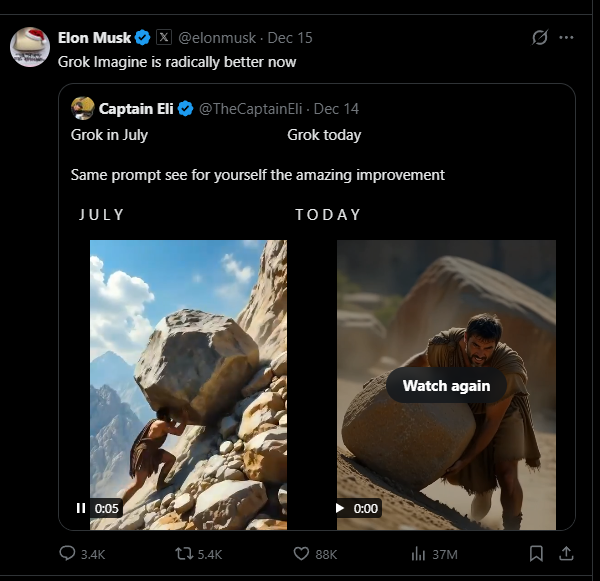The height and width of the screenshot is (581, 600).
Task: Play the Today video at 0:00
Action: (340, 508)
